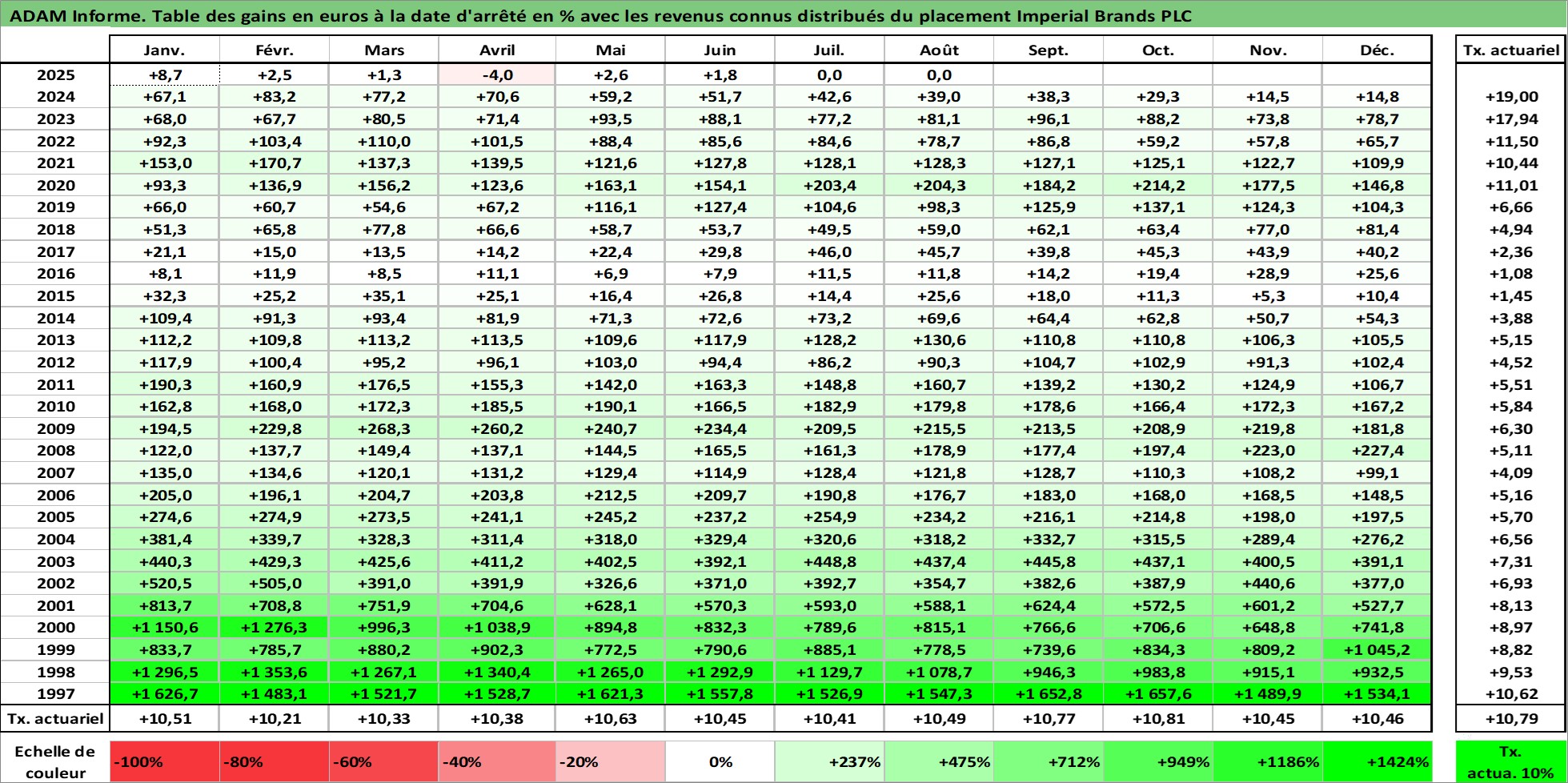Screen dimensions: 1568x783
Task: Click the +1 657,6 cell in Oct. 1997
Action: click(1158, 694)
